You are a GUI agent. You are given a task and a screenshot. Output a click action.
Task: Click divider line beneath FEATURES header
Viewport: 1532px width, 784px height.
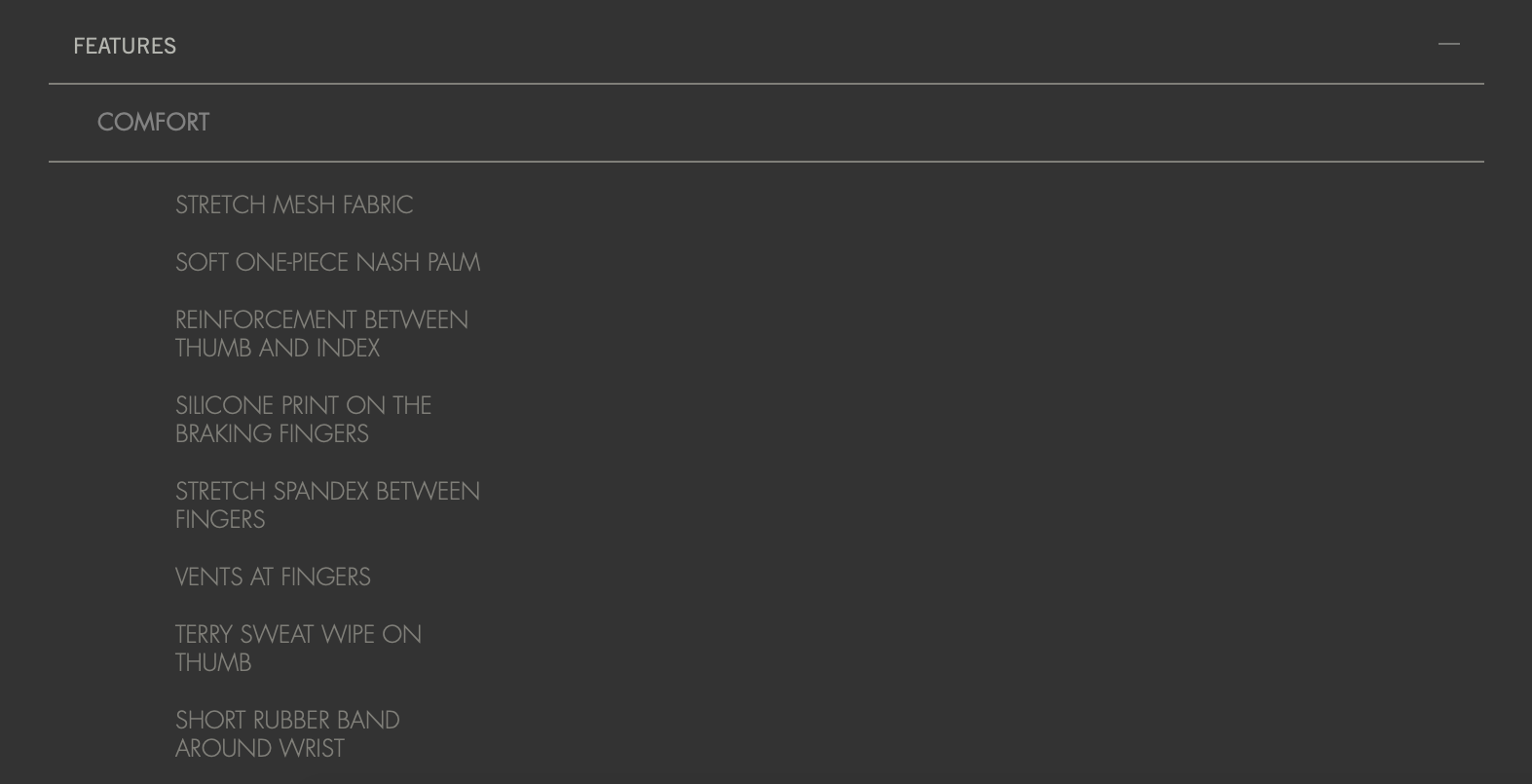coord(766,84)
